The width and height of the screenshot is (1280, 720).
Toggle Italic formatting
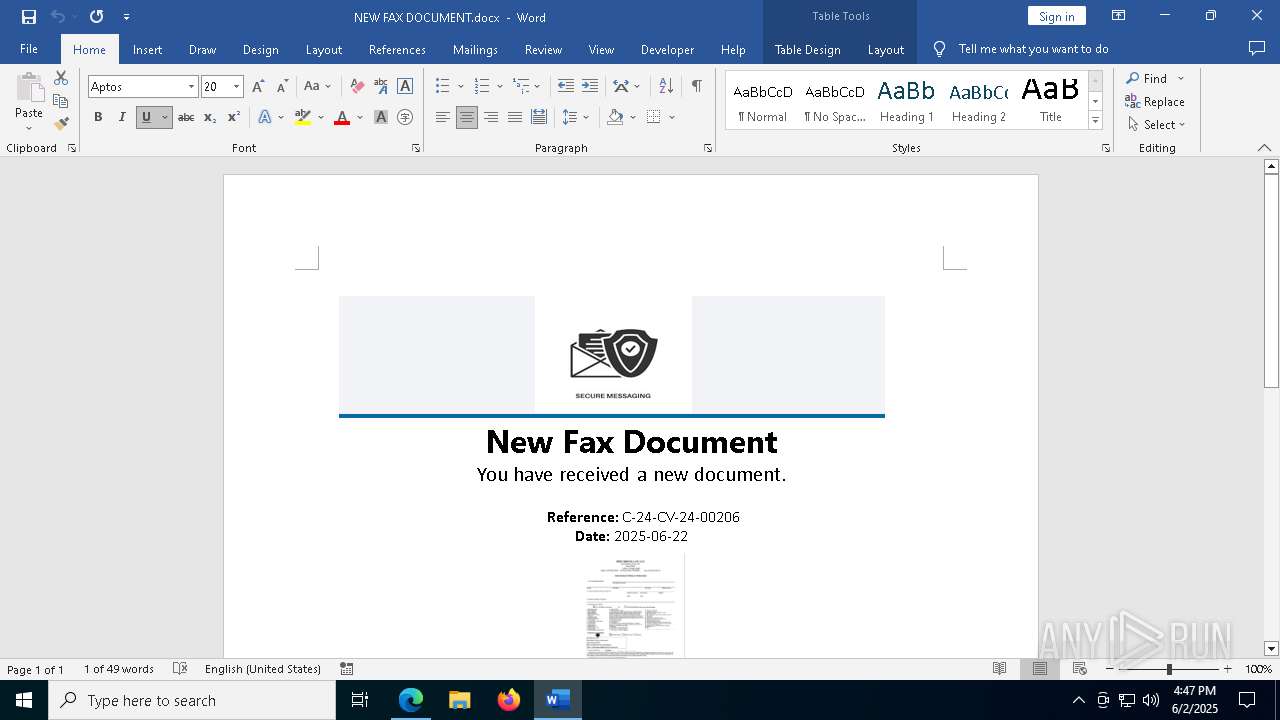122,117
